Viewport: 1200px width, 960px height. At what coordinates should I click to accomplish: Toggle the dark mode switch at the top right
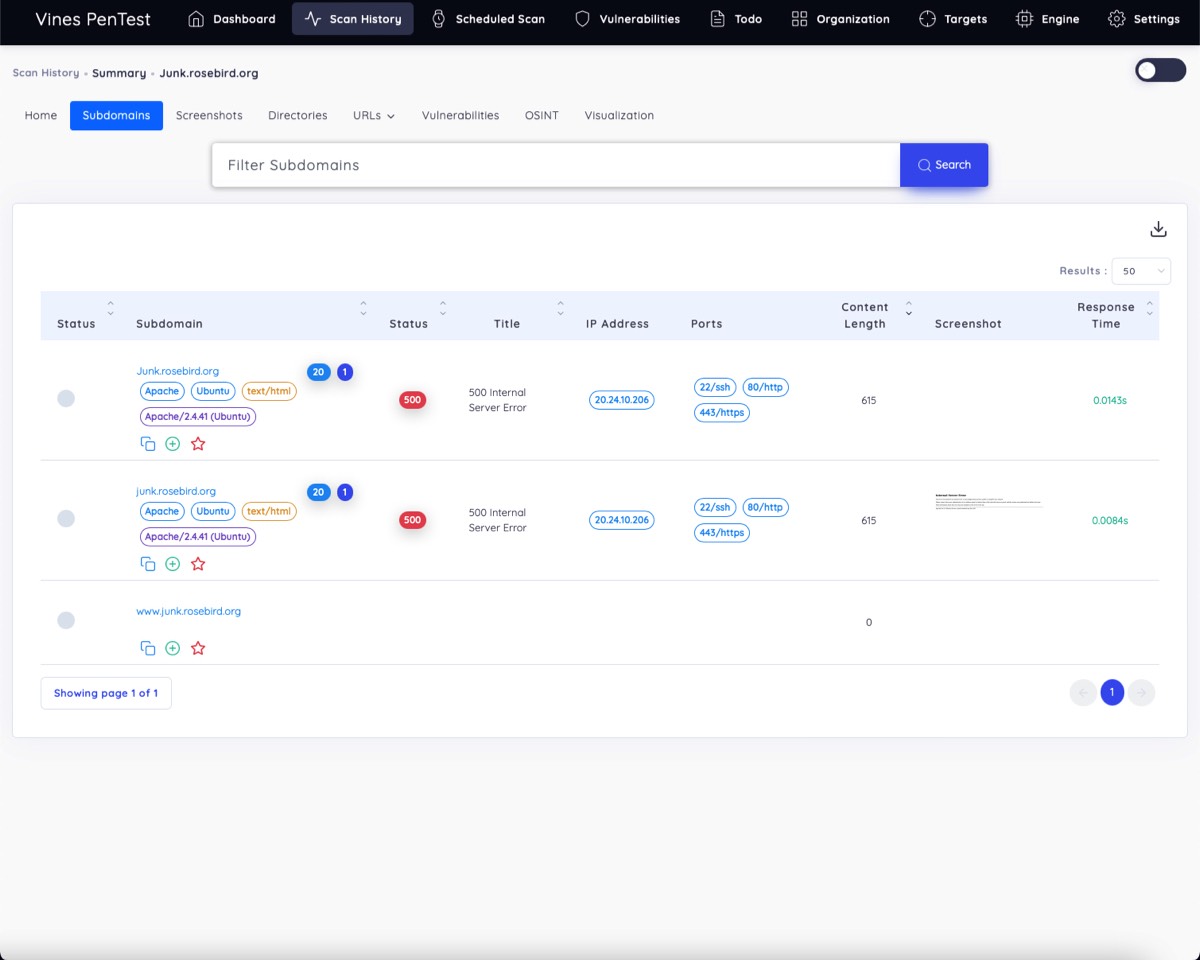click(x=1160, y=70)
